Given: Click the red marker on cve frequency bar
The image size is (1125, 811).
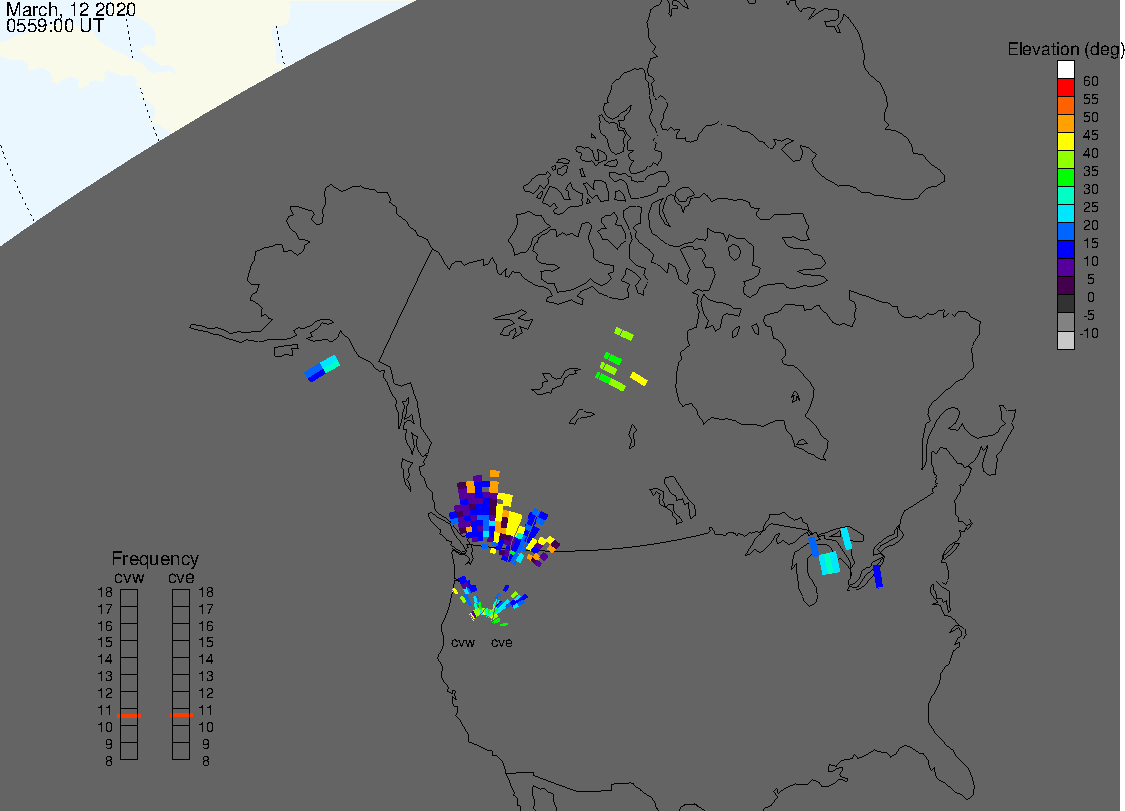Looking at the screenshot, I should click(182, 715).
